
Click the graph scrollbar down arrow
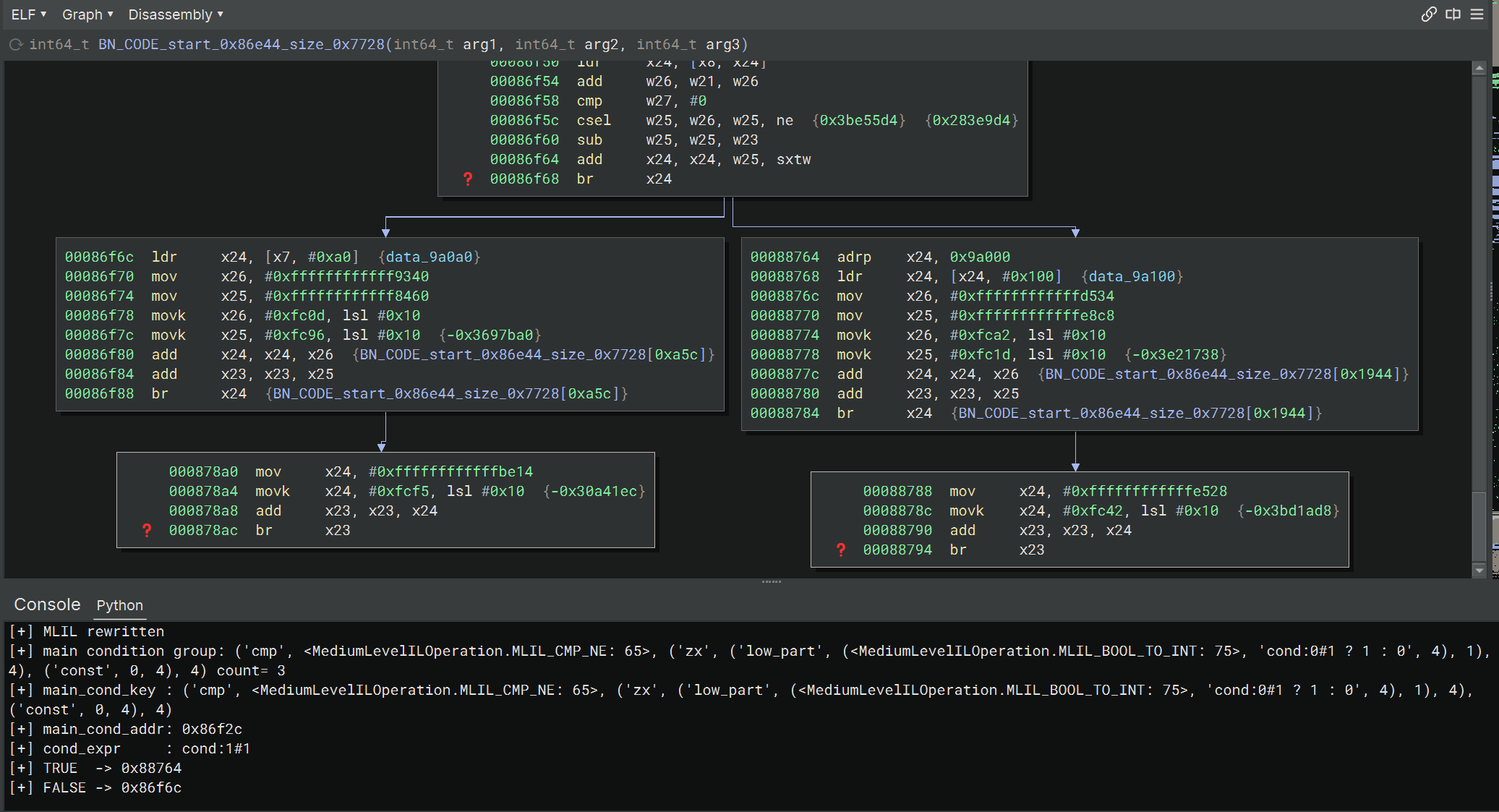[x=1479, y=570]
